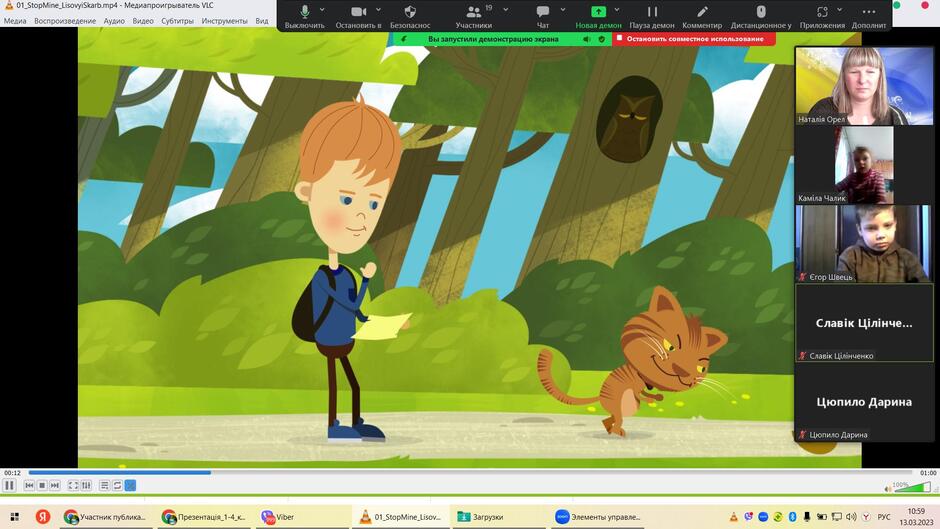This screenshot has height=529, width=940.
Task: Click VLC elapsed time 00:12
Action: click(13, 473)
